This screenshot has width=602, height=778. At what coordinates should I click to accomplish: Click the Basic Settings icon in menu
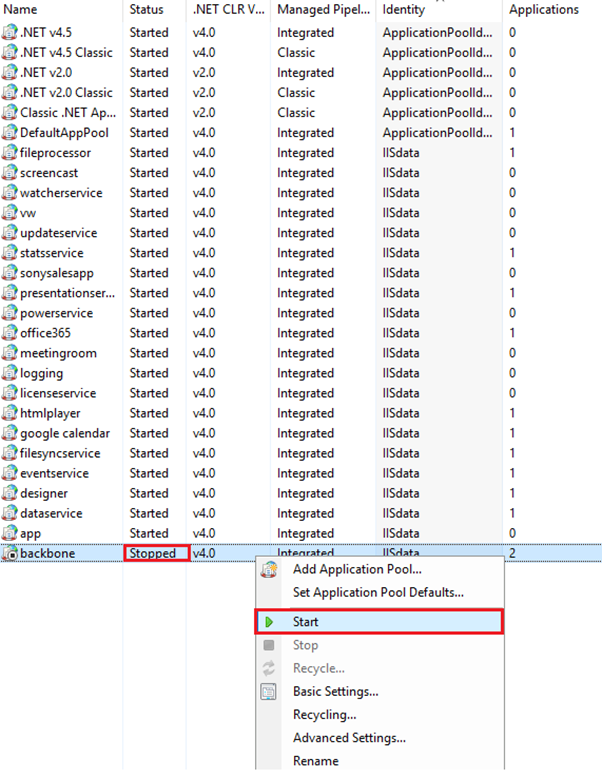click(x=269, y=691)
